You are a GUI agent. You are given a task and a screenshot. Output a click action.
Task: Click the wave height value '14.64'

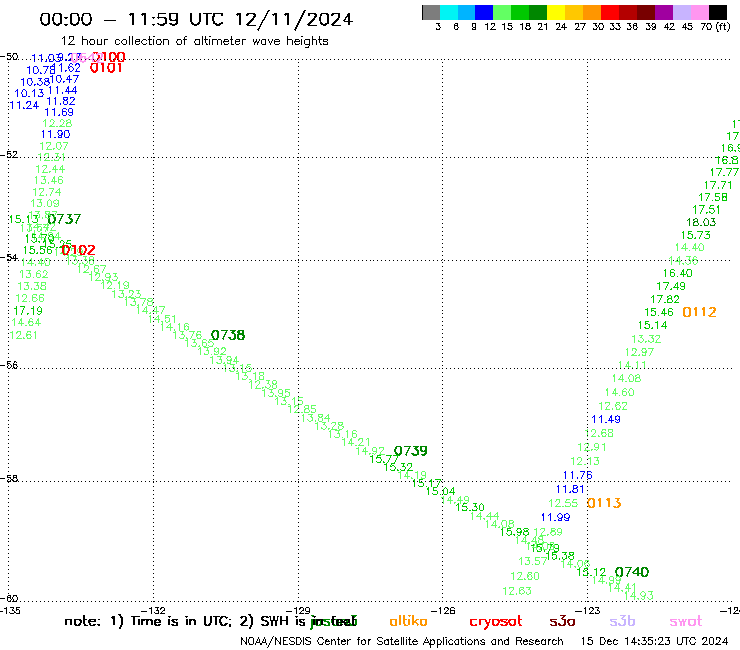point(26,322)
